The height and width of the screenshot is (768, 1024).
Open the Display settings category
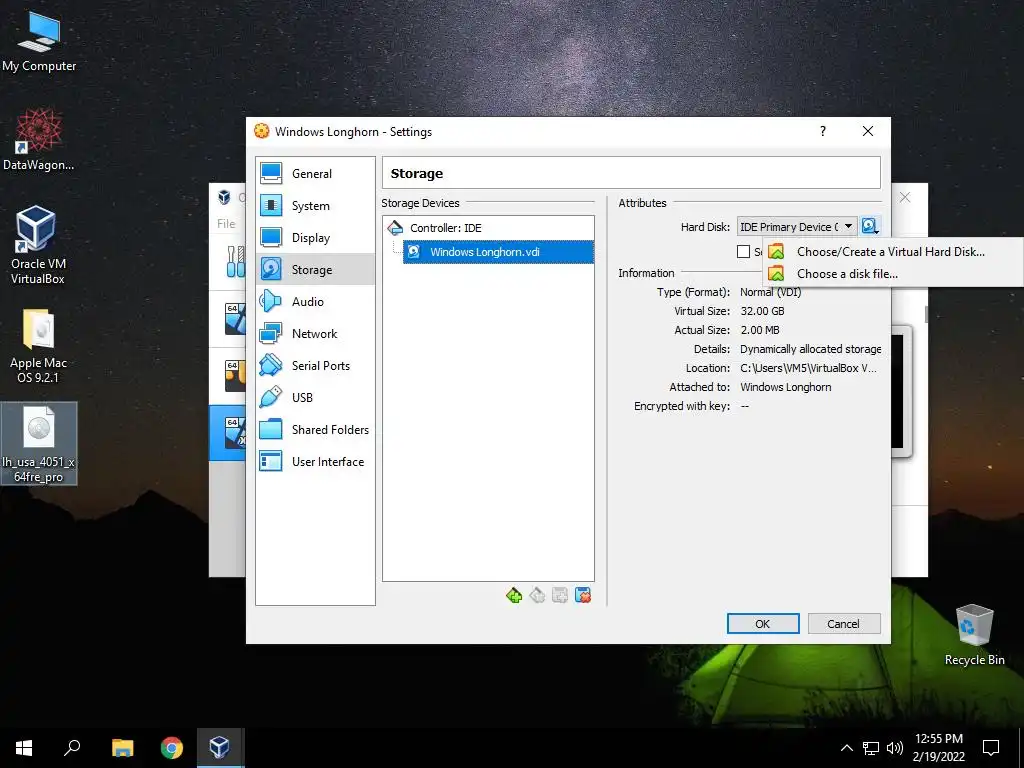coord(315,238)
